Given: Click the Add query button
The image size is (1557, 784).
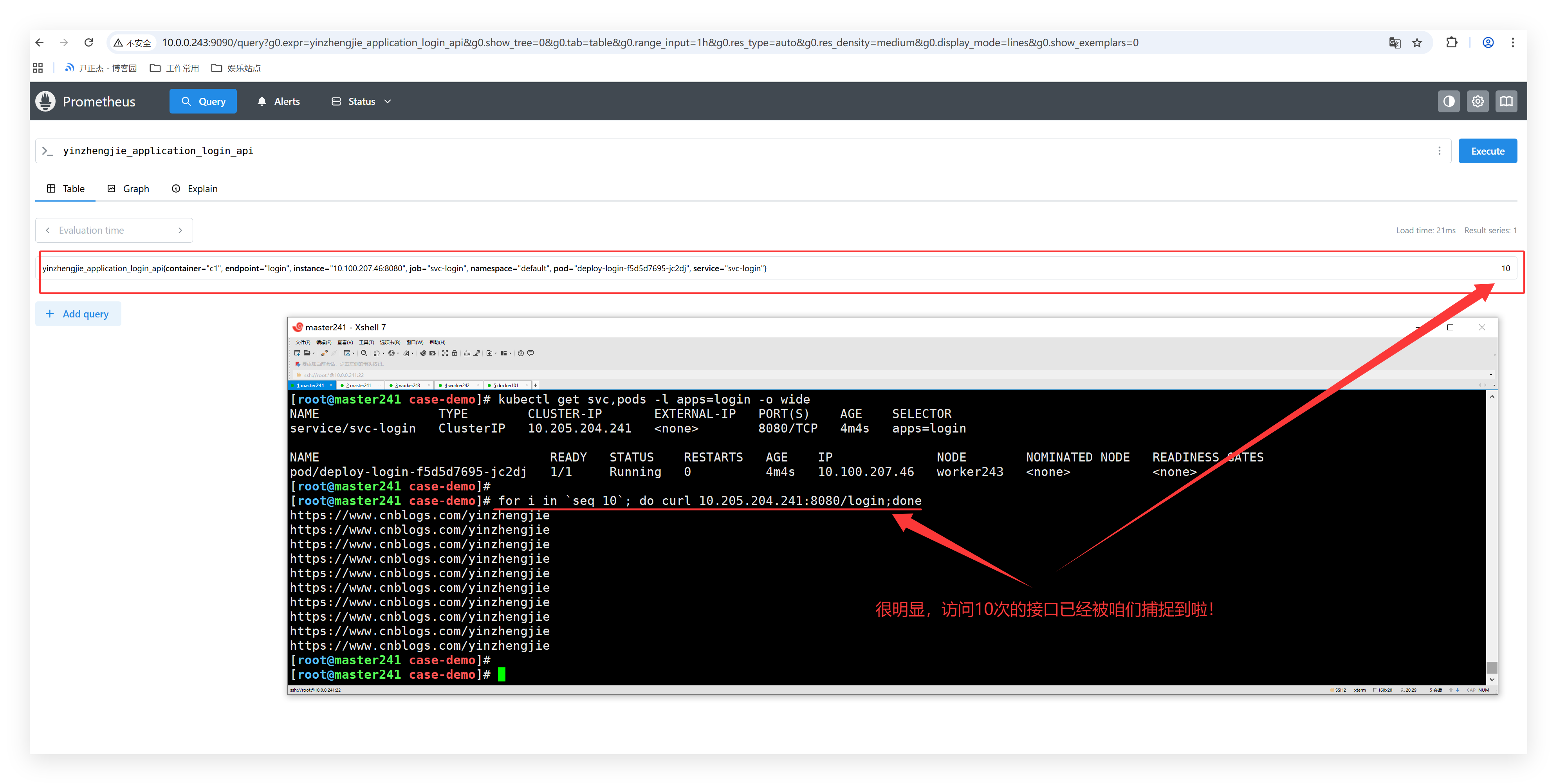Looking at the screenshot, I should (x=78, y=314).
